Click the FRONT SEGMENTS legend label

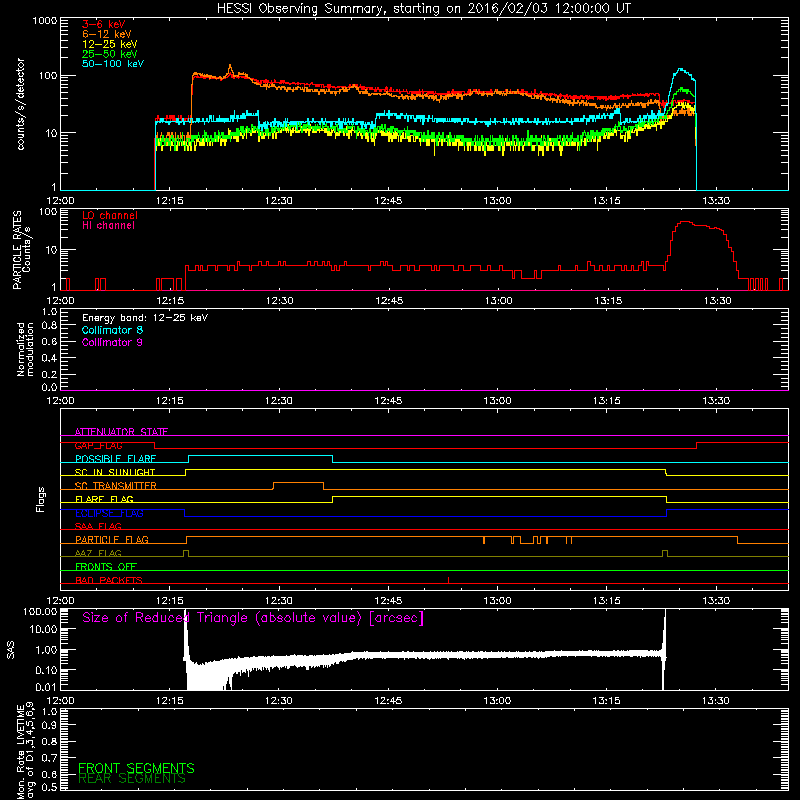click(x=136, y=768)
